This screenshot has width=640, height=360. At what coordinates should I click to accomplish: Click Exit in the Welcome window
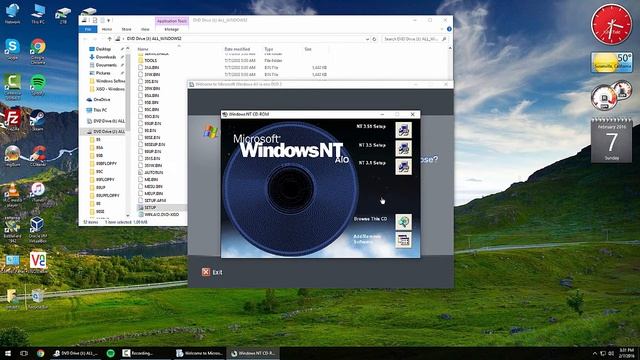[x=212, y=272]
